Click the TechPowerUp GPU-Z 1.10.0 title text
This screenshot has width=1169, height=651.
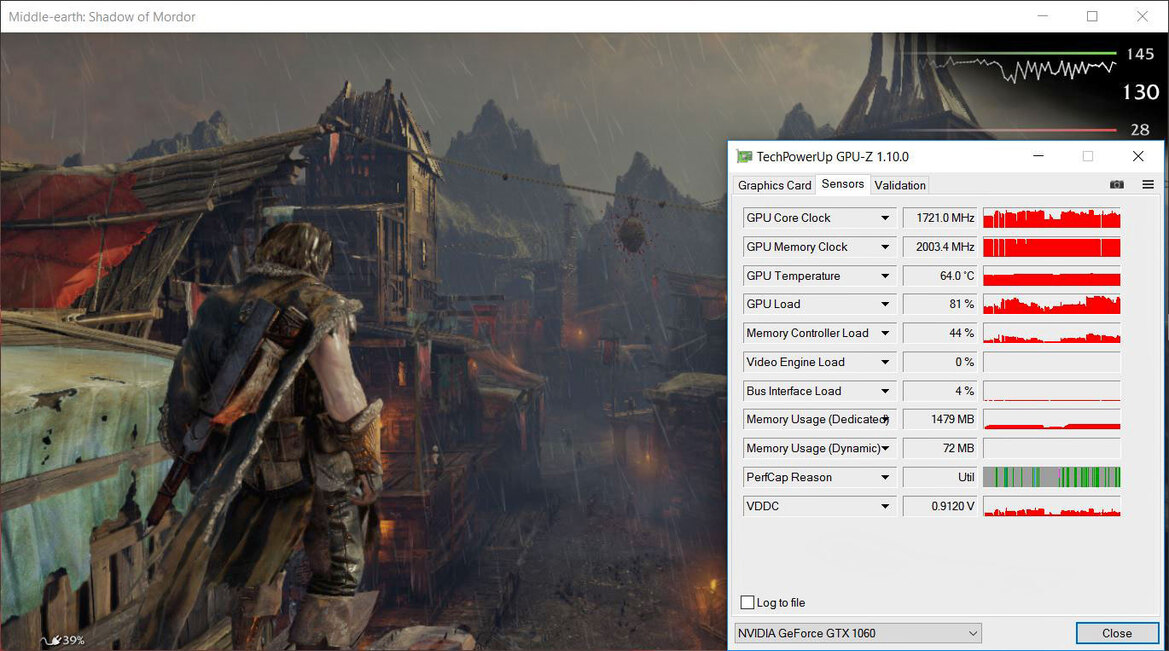click(x=832, y=157)
